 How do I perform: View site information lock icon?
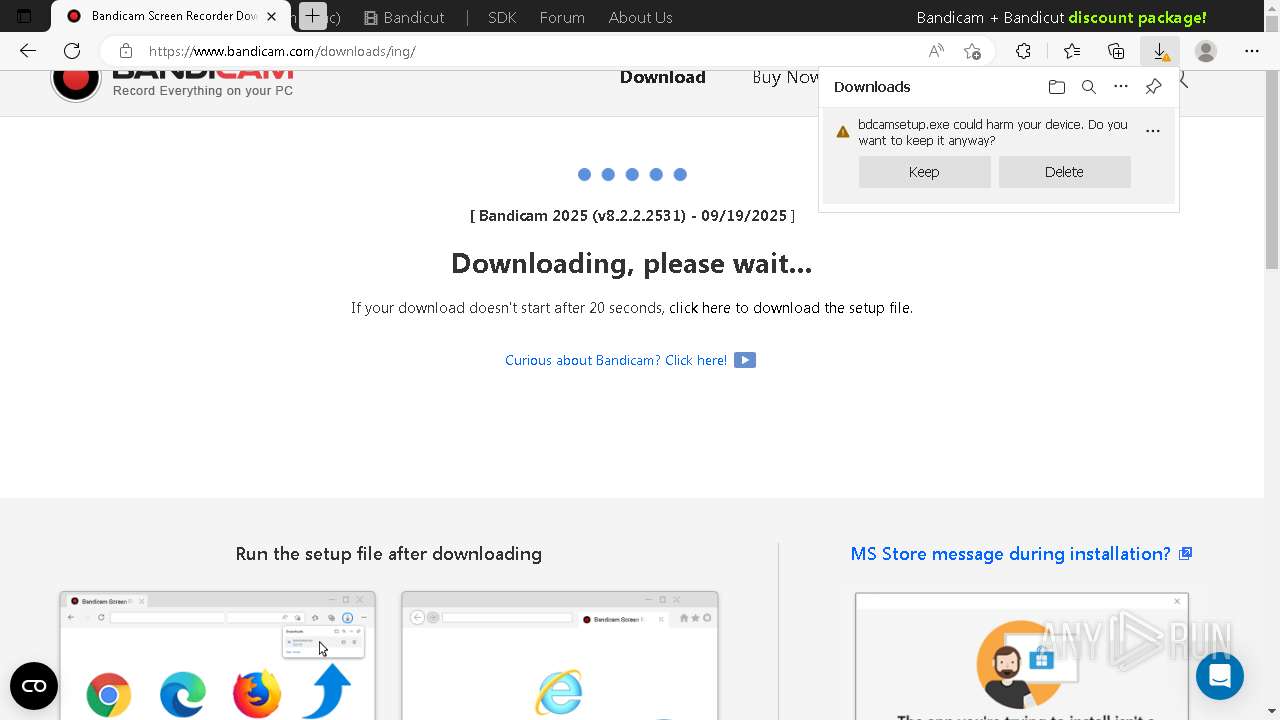click(x=125, y=51)
